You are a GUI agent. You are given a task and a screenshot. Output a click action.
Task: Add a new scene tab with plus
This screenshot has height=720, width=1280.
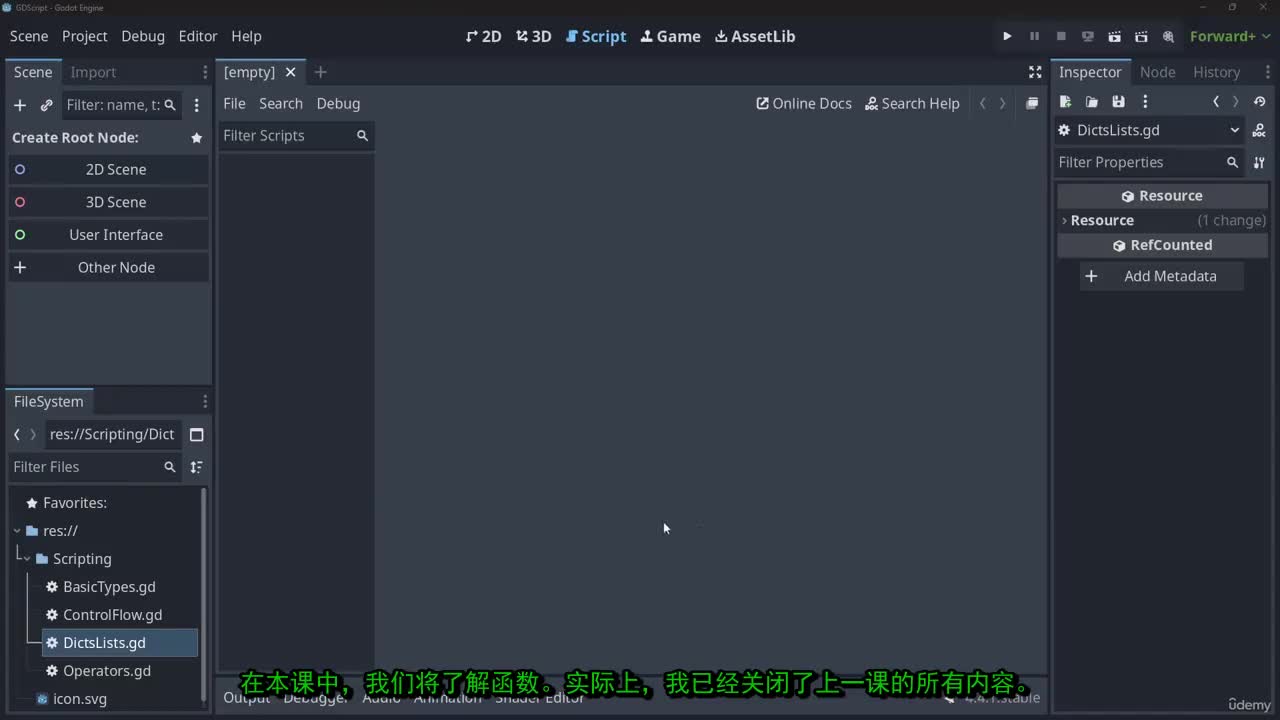click(x=320, y=72)
